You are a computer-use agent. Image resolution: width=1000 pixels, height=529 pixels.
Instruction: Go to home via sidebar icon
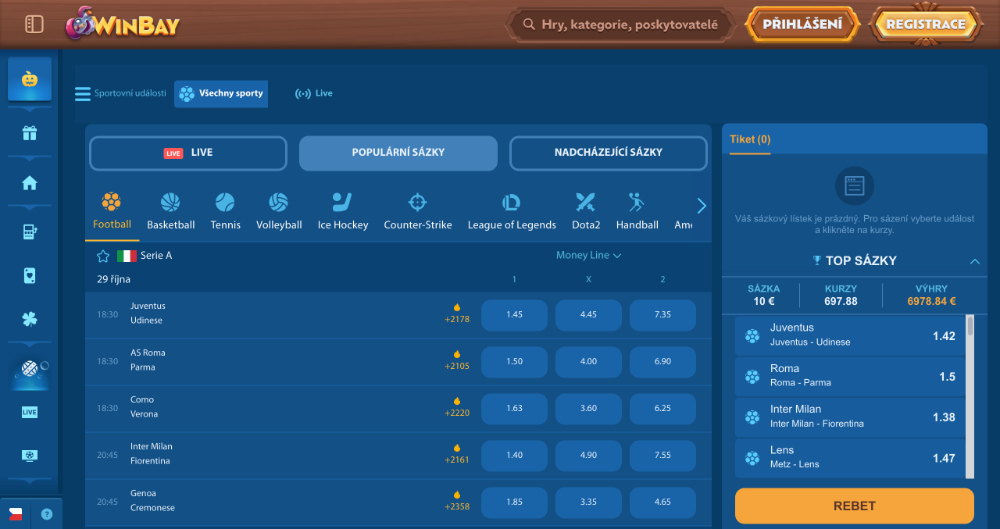[x=29, y=183]
